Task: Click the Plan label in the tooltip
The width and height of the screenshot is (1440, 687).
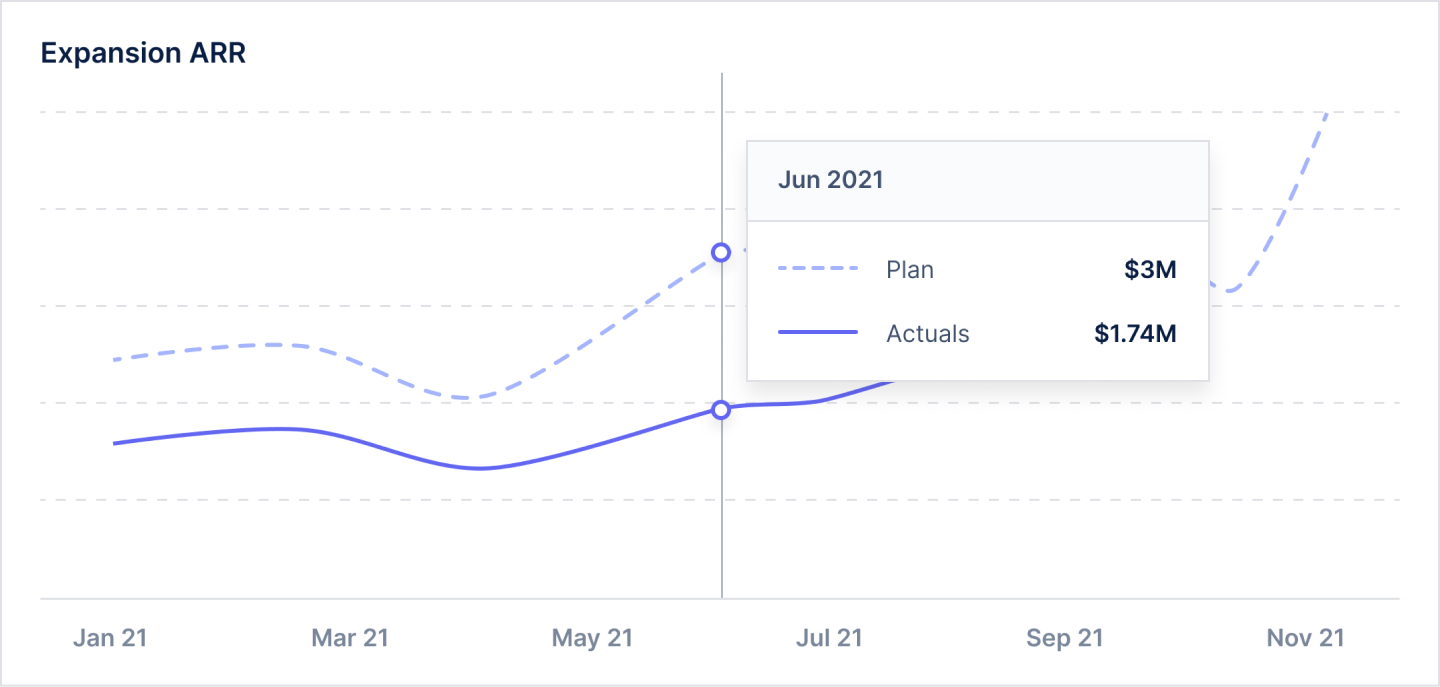Action: click(910, 270)
